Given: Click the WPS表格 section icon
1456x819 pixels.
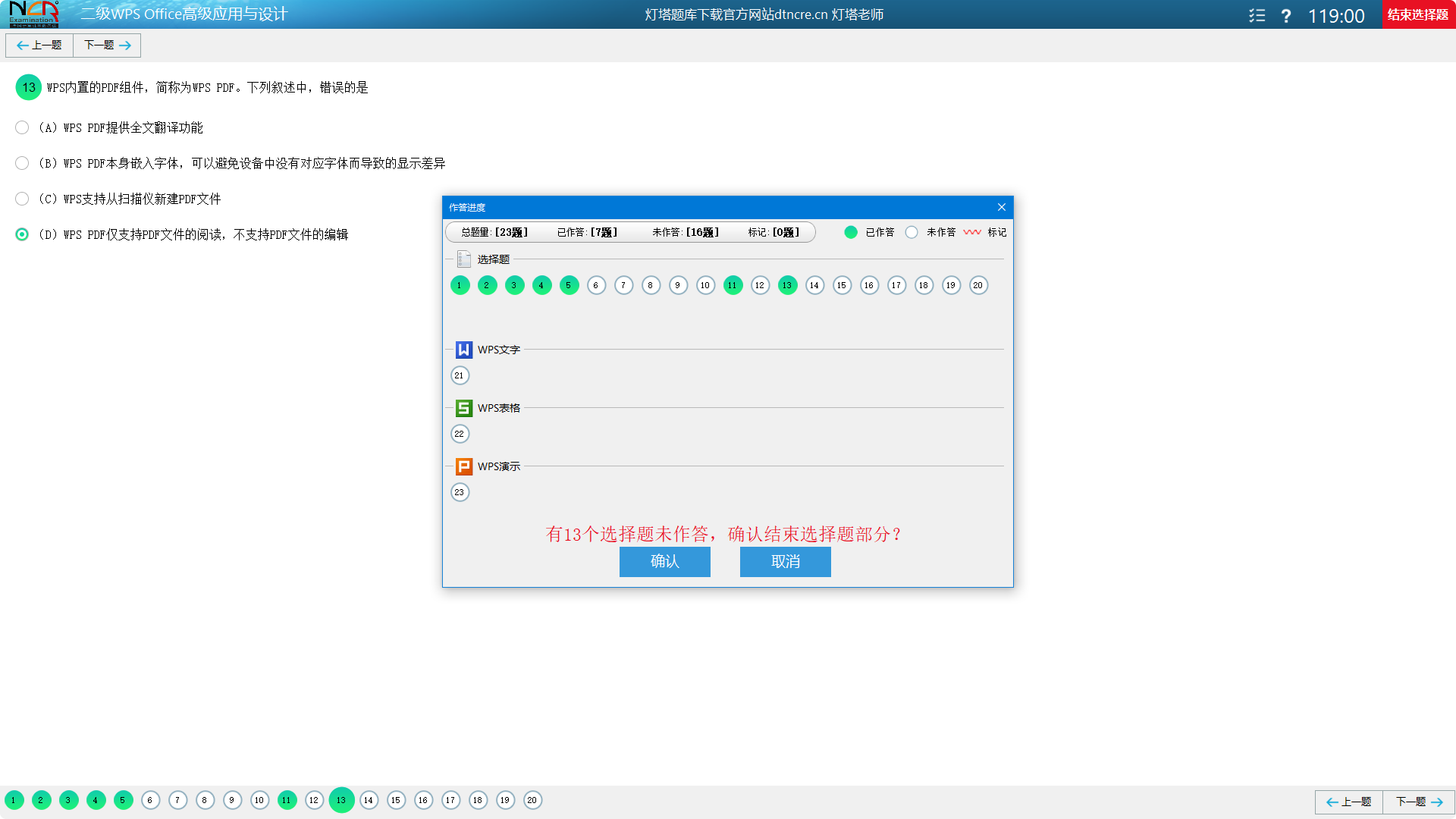Looking at the screenshot, I should 464,408.
